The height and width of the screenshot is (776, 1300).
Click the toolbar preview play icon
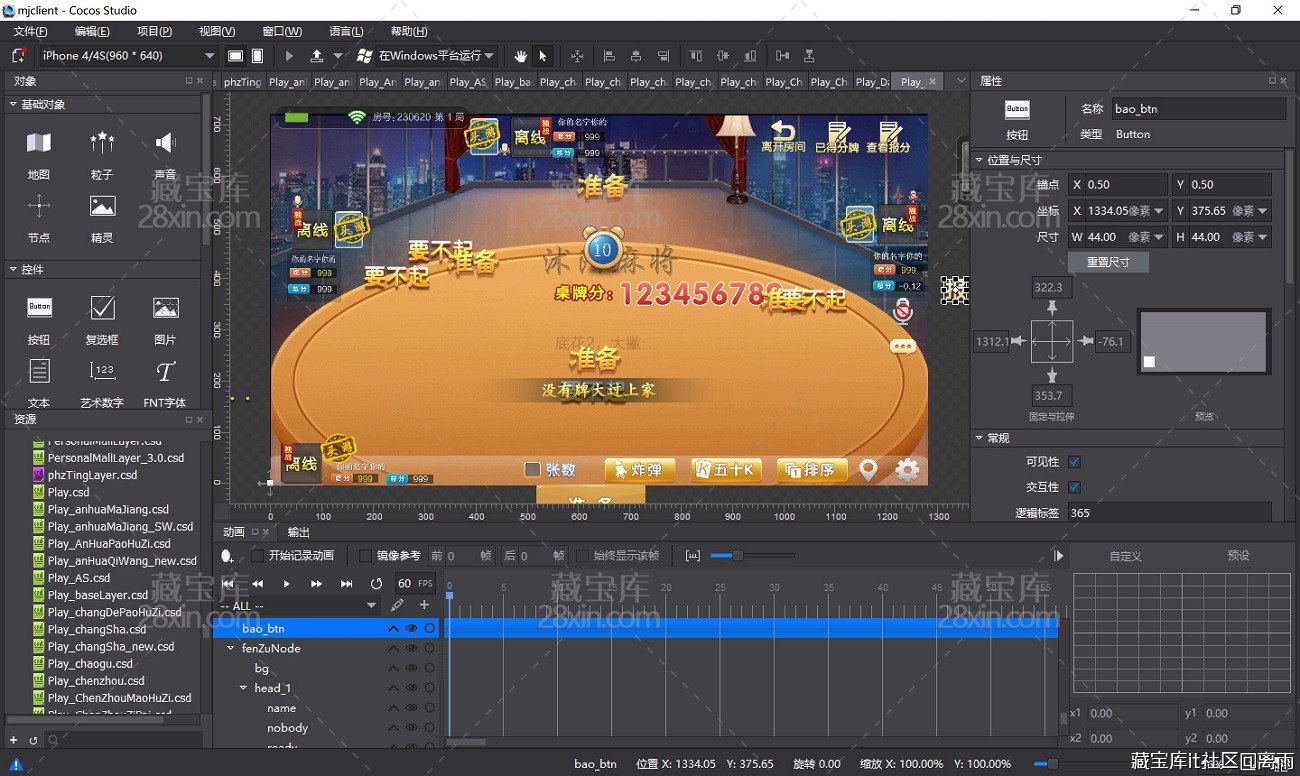coord(289,56)
